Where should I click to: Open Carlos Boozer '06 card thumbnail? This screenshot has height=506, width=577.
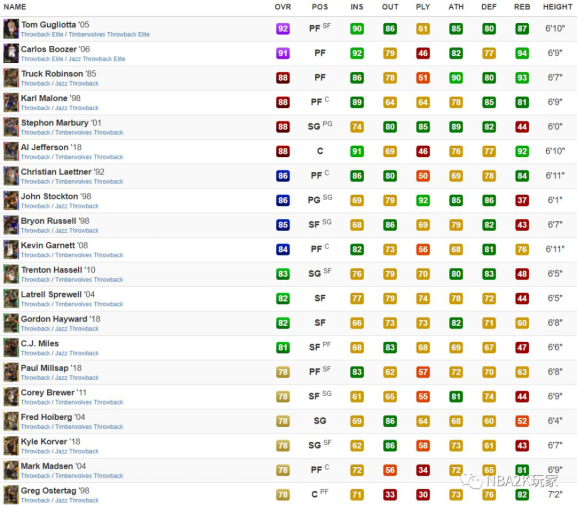(11, 53)
